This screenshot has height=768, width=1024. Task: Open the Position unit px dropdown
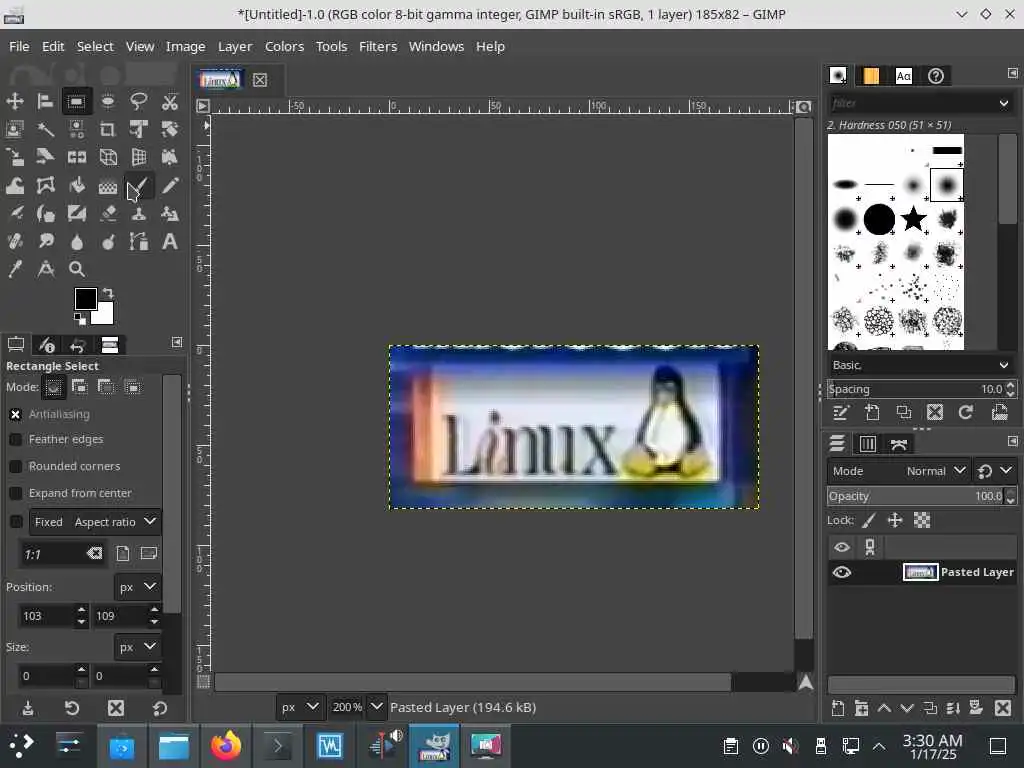pos(137,587)
